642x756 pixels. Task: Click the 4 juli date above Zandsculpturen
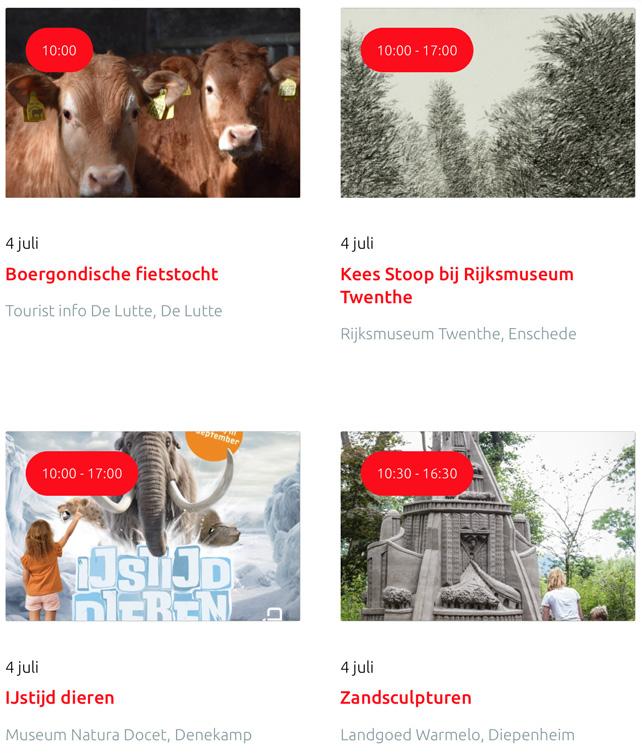[357, 667]
